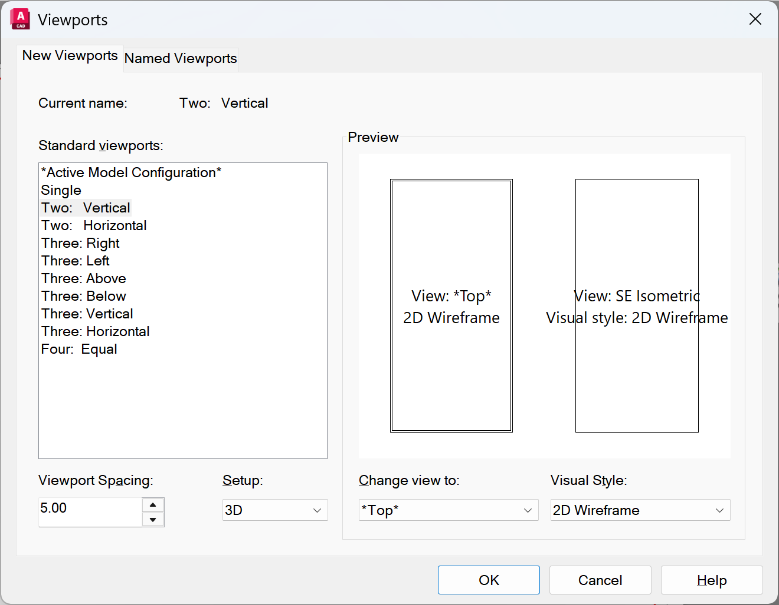Viewport: 779px width, 605px height.
Task: Click the AutoCAD app icon in title bar
Action: [20, 19]
